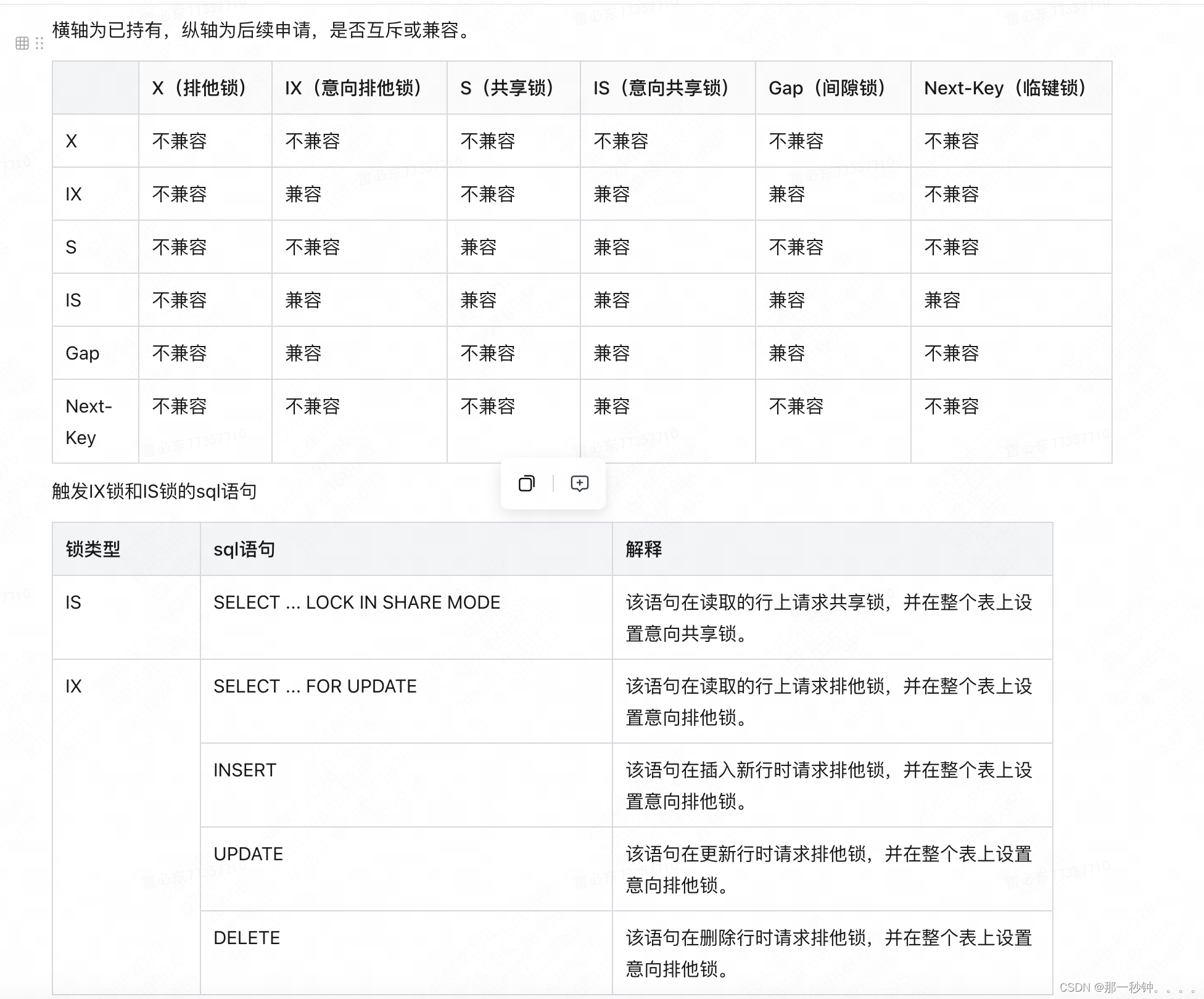Select the sql语句 header cell

point(244,549)
